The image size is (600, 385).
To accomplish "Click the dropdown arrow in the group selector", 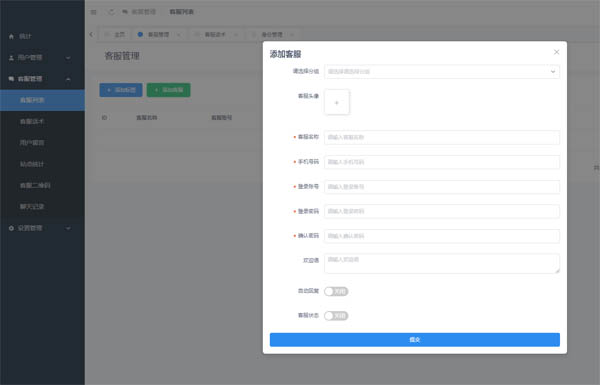I will coord(553,72).
